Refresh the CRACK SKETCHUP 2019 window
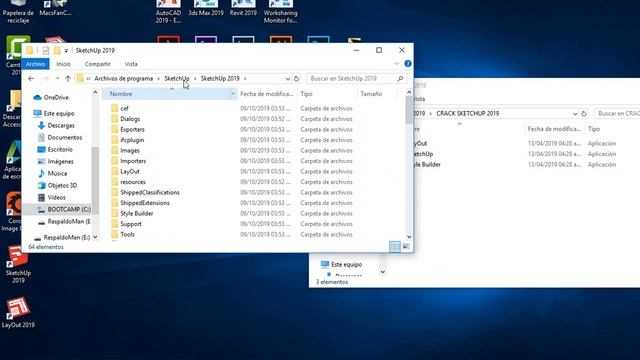This screenshot has height=360, width=640. coord(584,113)
